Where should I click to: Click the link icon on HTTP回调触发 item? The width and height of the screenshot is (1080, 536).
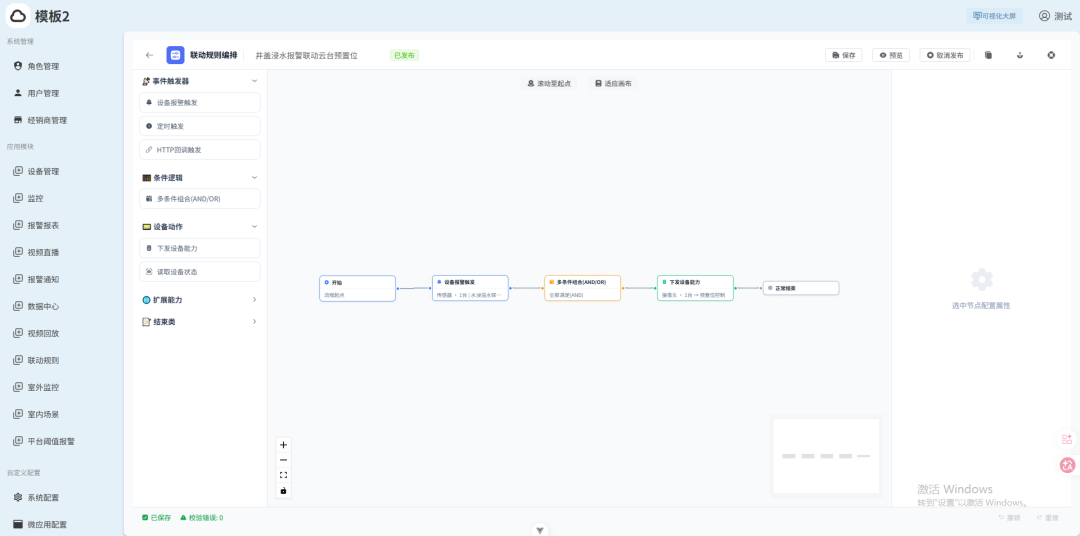coord(149,150)
